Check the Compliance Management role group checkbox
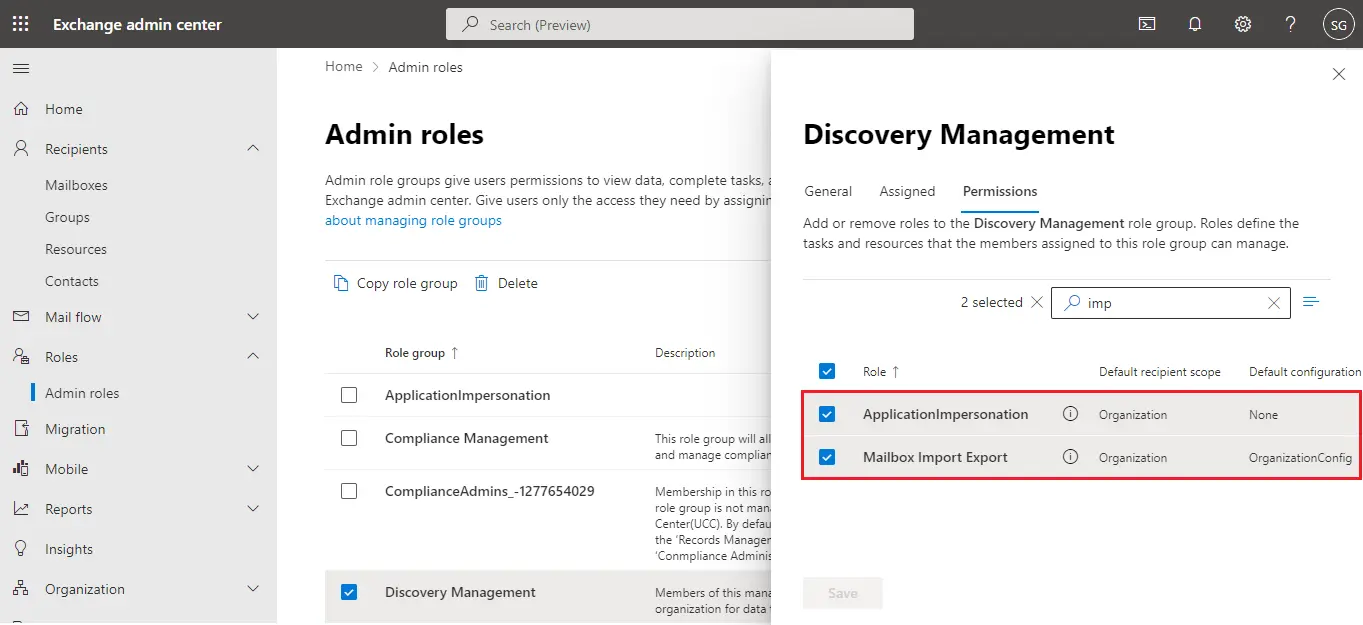Image resolution: width=1363 pixels, height=625 pixels. tap(349, 438)
